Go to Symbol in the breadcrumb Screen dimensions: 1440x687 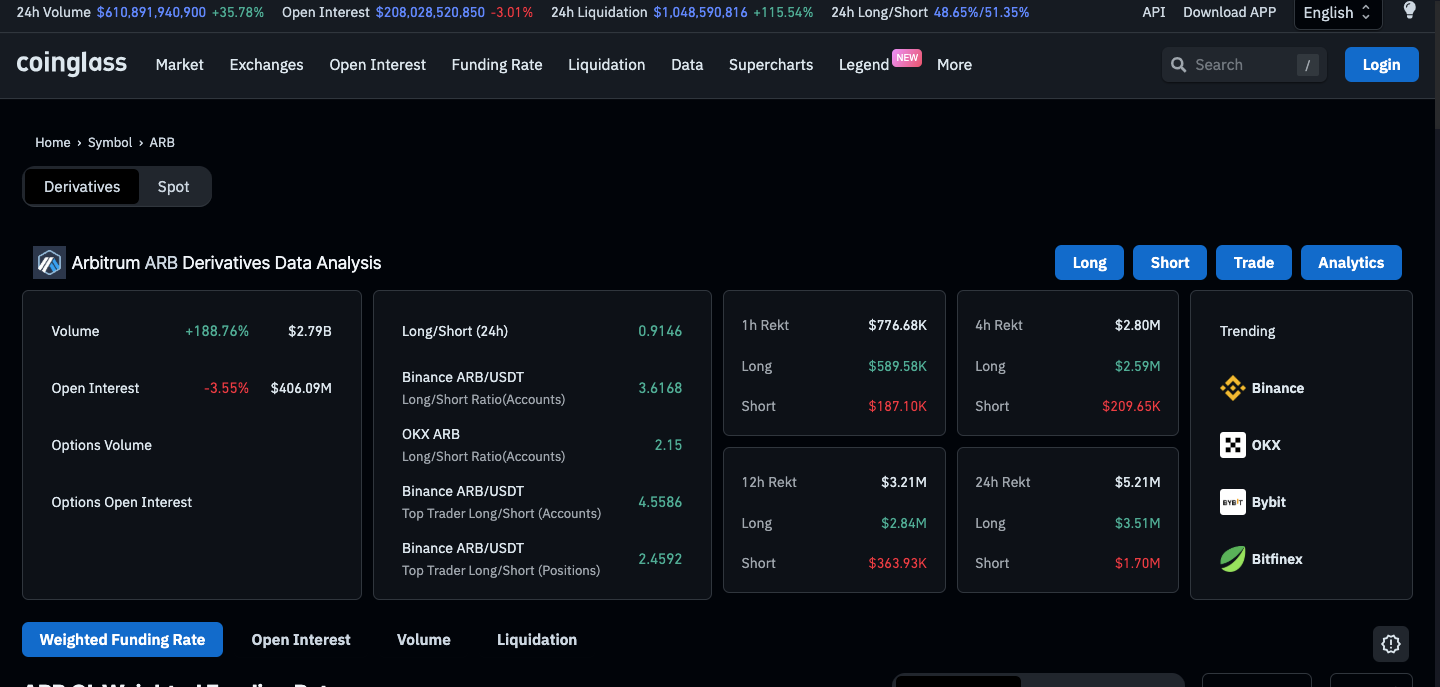110,143
